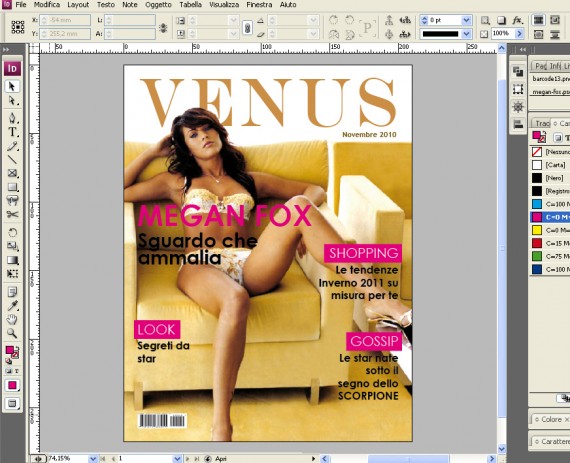Select the Free Transform tool

(12, 273)
